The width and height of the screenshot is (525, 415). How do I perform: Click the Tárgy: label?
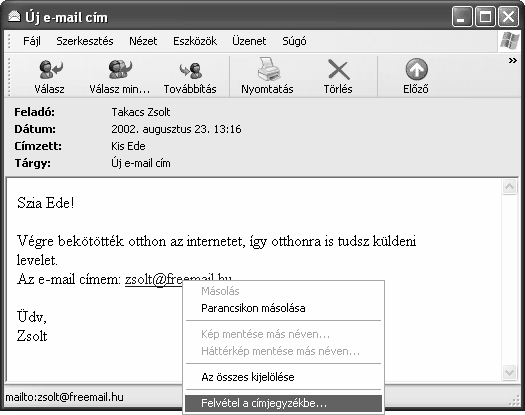[32, 163]
